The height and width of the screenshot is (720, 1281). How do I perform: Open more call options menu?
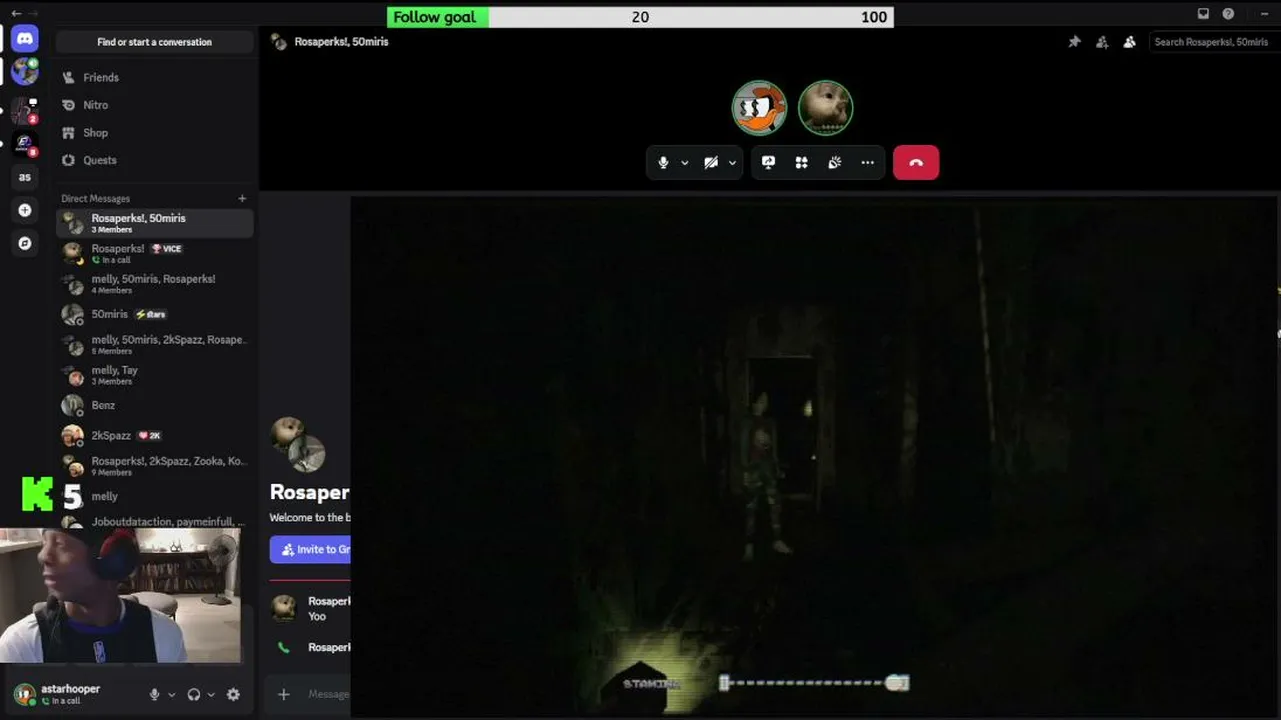[x=867, y=163]
